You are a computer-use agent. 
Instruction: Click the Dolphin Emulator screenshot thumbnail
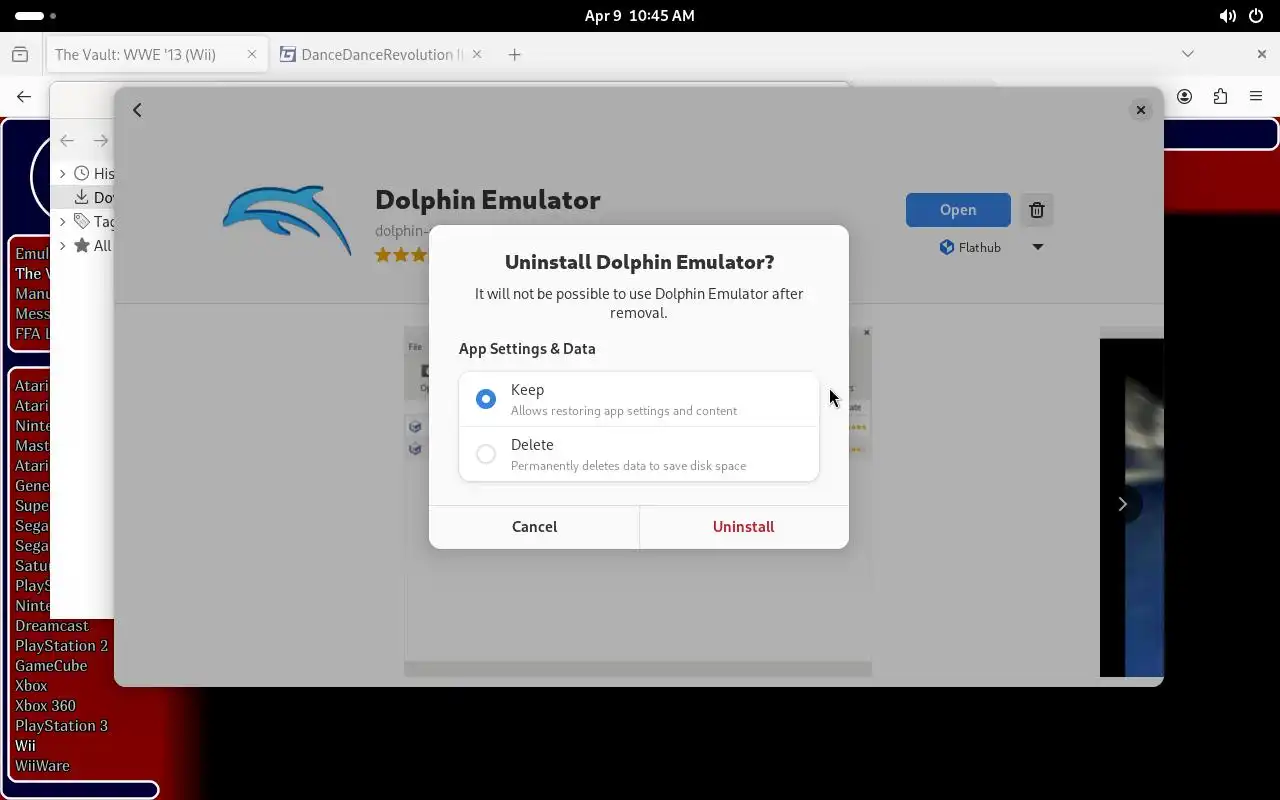click(x=638, y=501)
